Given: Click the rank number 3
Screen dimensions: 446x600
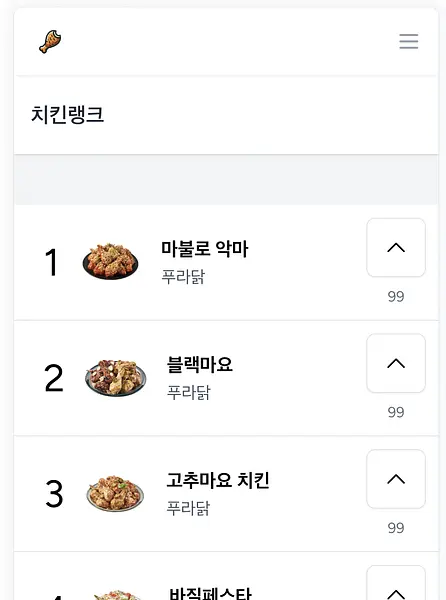Looking at the screenshot, I should click(x=54, y=494).
